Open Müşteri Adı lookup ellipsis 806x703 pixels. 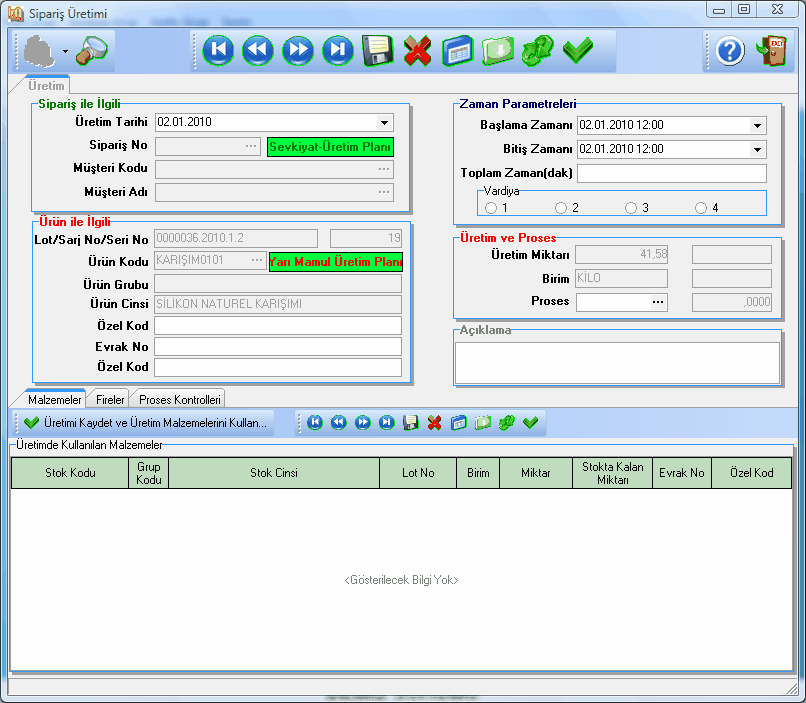[384, 192]
